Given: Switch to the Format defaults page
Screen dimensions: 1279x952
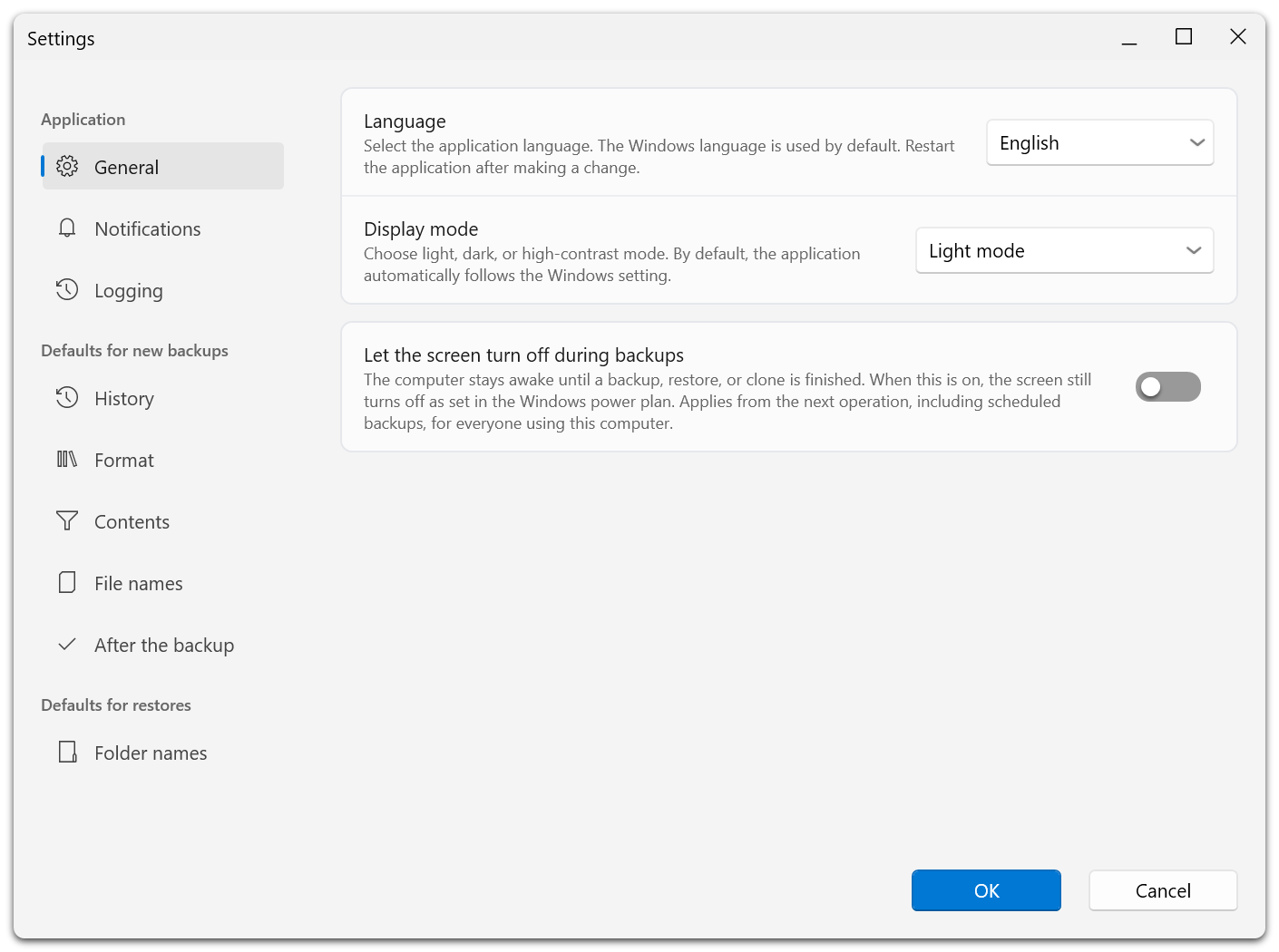Looking at the screenshot, I should [x=163, y=460].
